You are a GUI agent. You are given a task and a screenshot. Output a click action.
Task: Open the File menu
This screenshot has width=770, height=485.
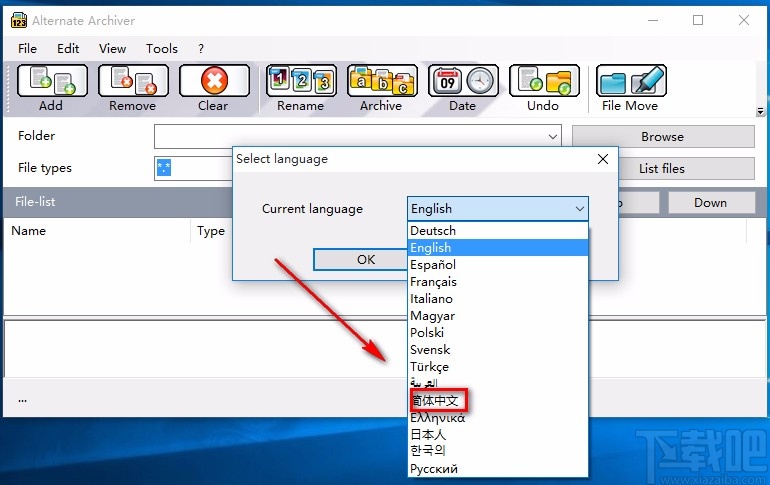(x=27, y=49)
